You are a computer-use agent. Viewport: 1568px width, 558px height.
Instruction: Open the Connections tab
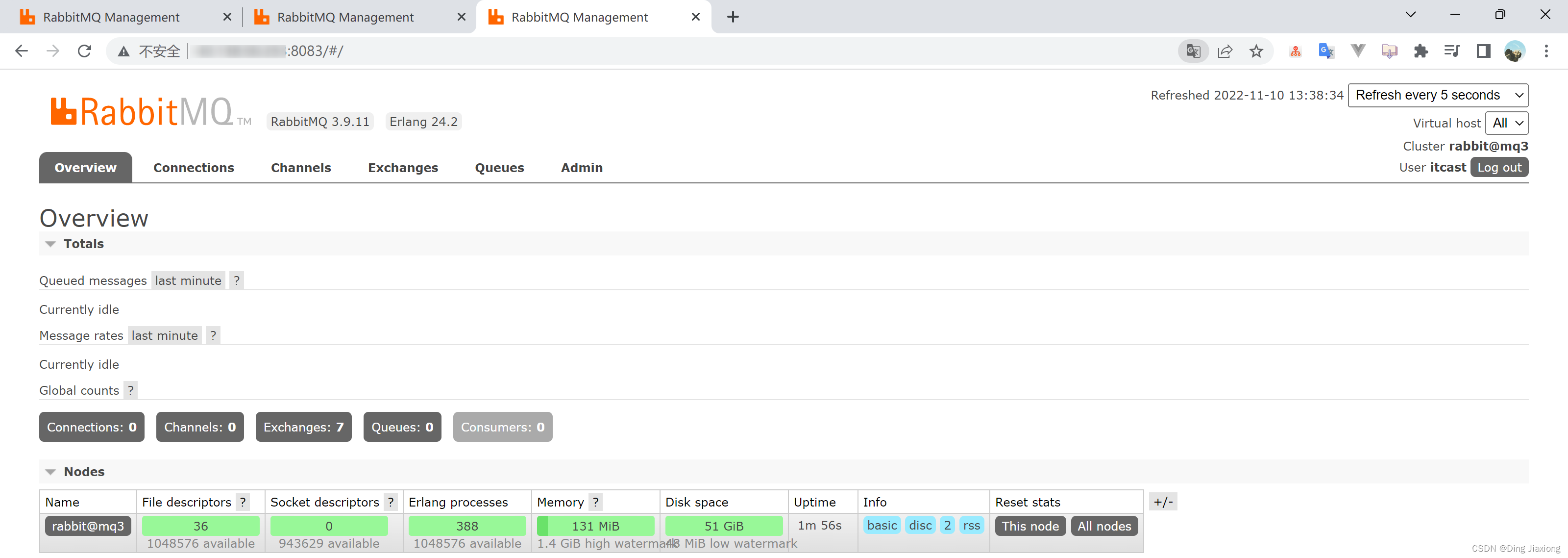[194, 168]
